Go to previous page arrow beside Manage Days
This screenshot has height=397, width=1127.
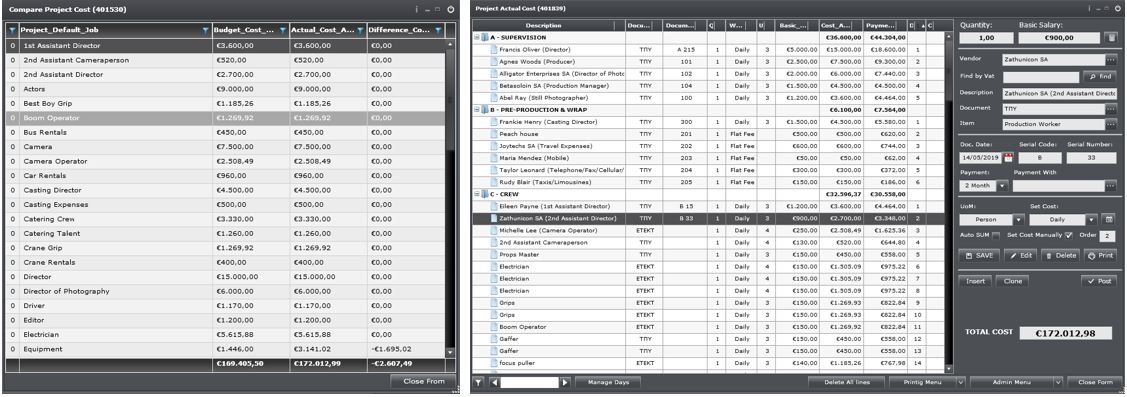(x=494, y=382)
